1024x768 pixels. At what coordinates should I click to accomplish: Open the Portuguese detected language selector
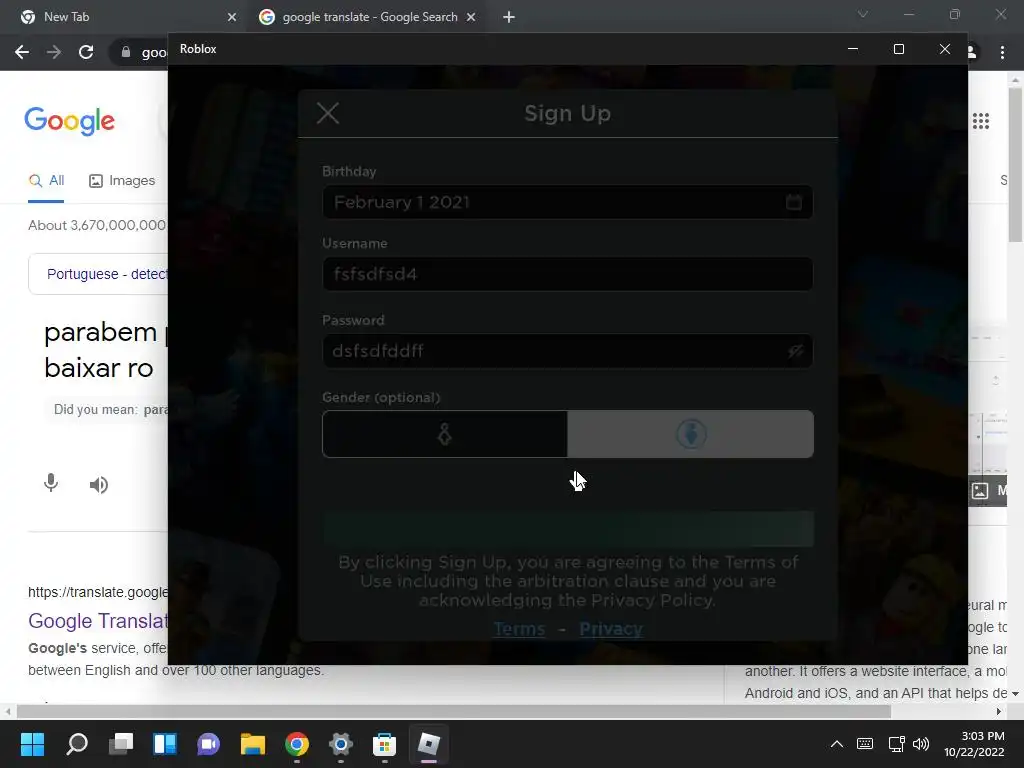[x=106, y=274]
